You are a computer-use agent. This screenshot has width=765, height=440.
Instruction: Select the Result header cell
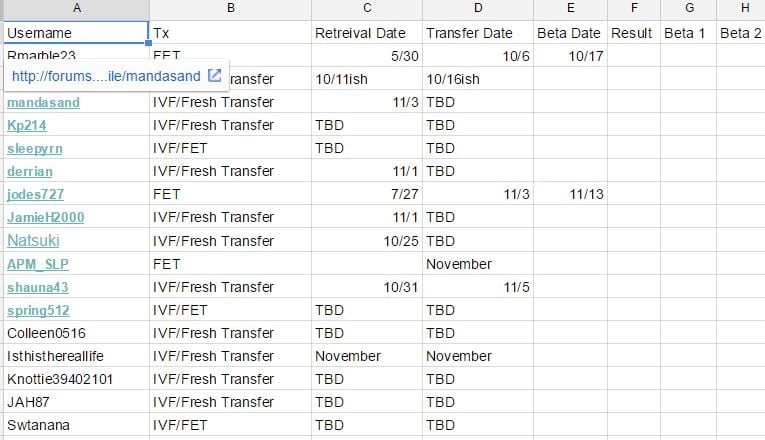tap(634, 33)
